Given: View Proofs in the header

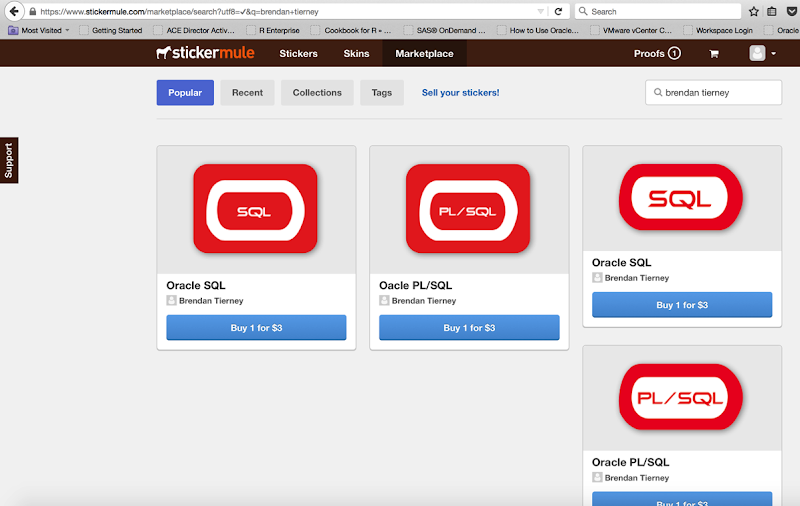Looking at the screenshot, I should click(x=657, y=54).
